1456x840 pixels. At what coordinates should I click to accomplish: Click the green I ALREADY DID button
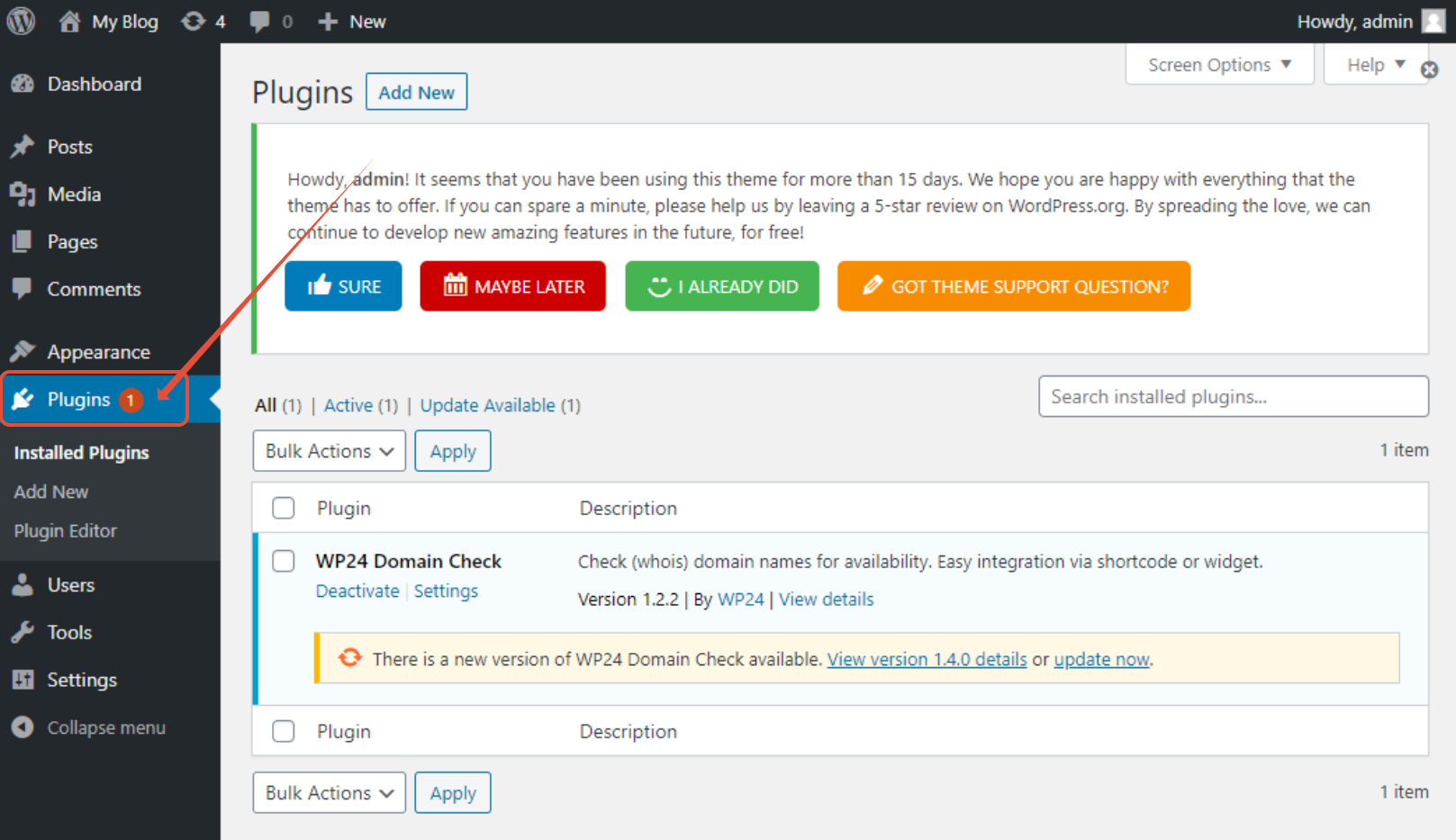pos(722,286)
